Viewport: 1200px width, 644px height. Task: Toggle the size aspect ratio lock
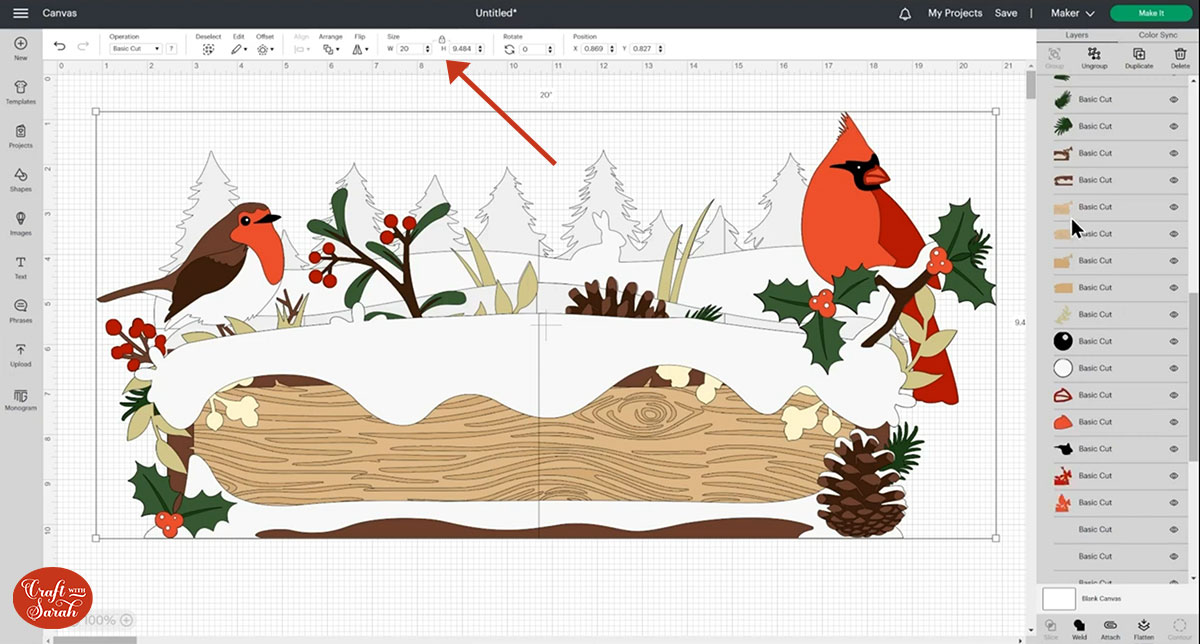pyautogui.click(x=442, y=39)
